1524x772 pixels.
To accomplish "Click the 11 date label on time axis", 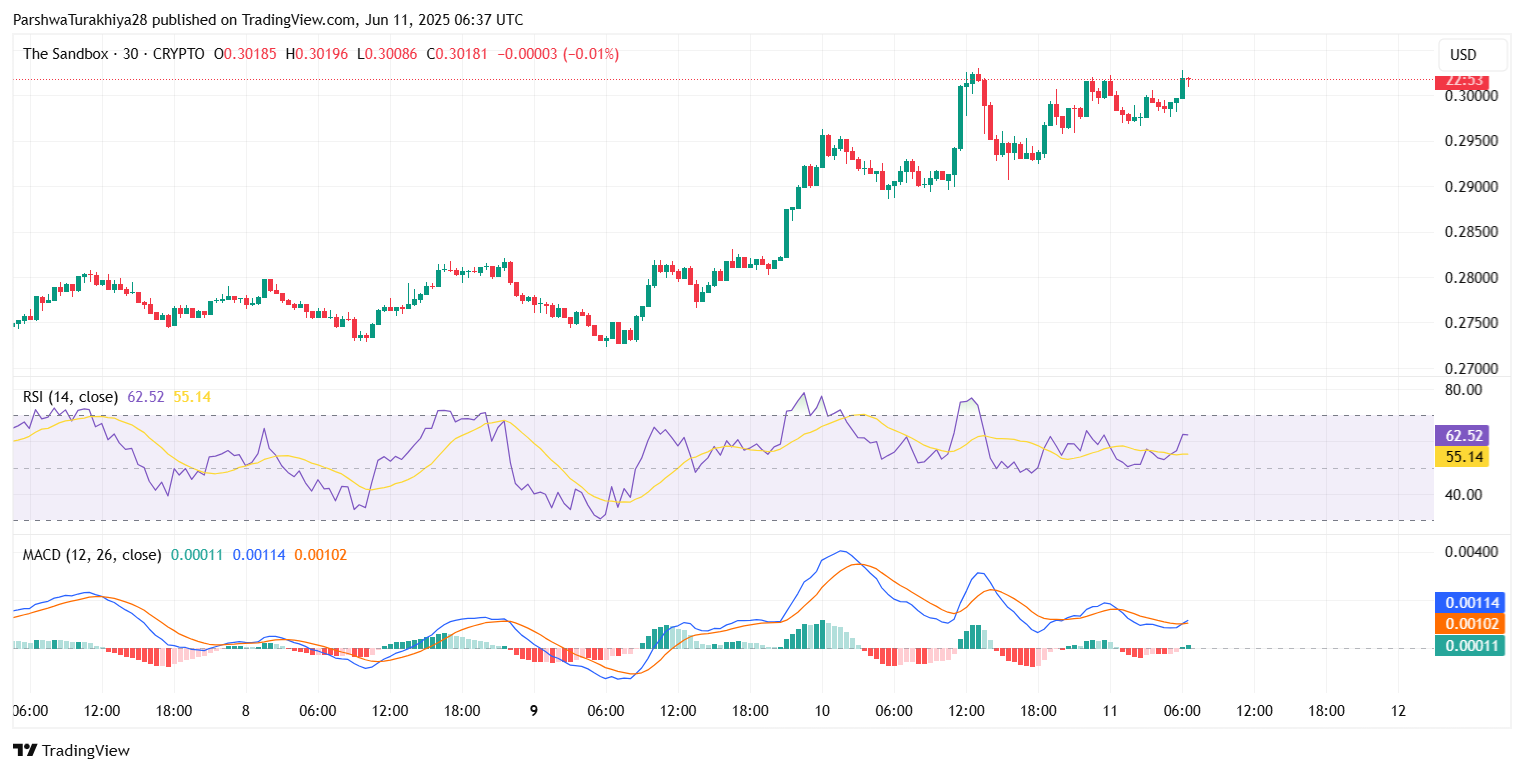I will (1110, 711).
